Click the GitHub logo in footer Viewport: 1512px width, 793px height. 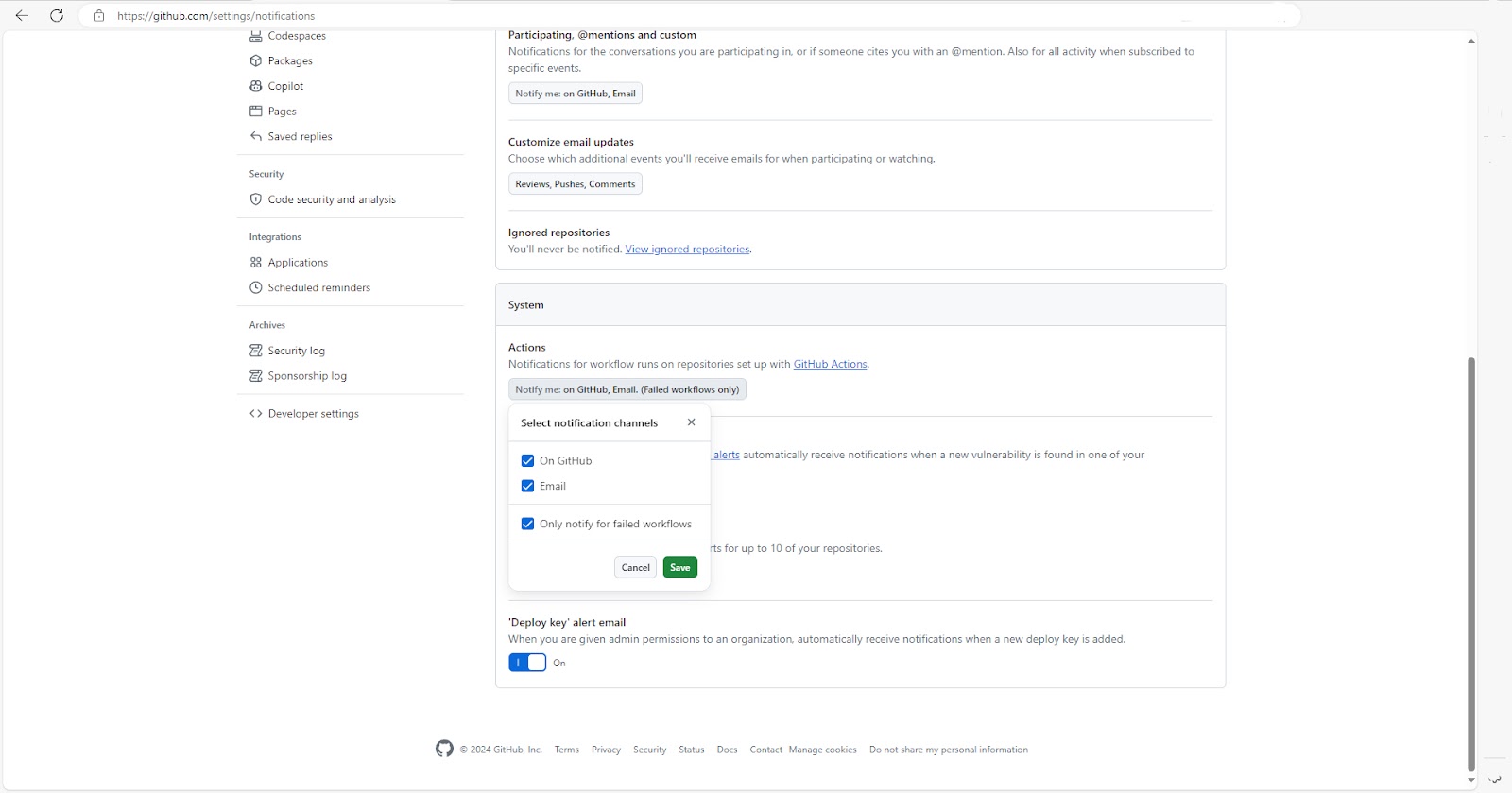click(444, 749)
